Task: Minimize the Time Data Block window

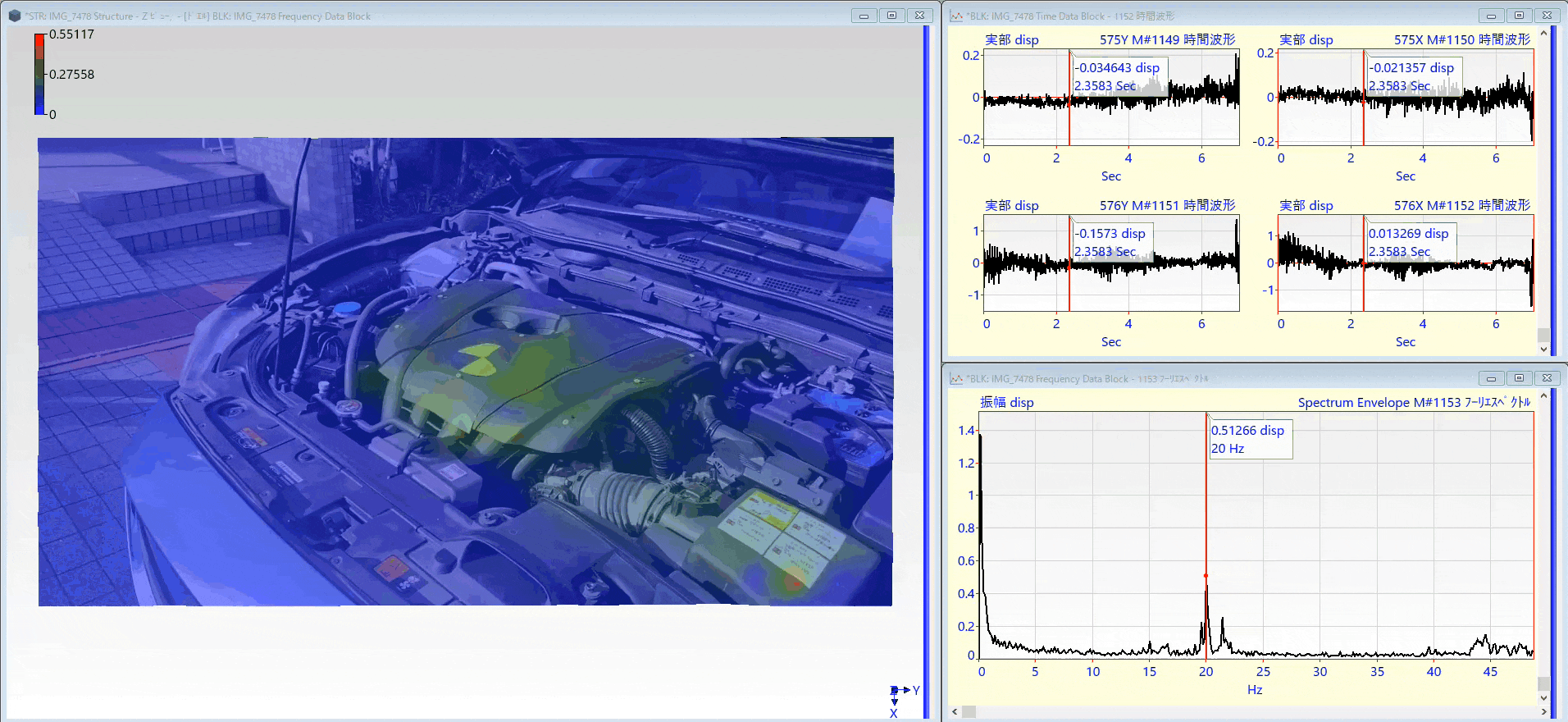Action: click(x=1491, y=16)
